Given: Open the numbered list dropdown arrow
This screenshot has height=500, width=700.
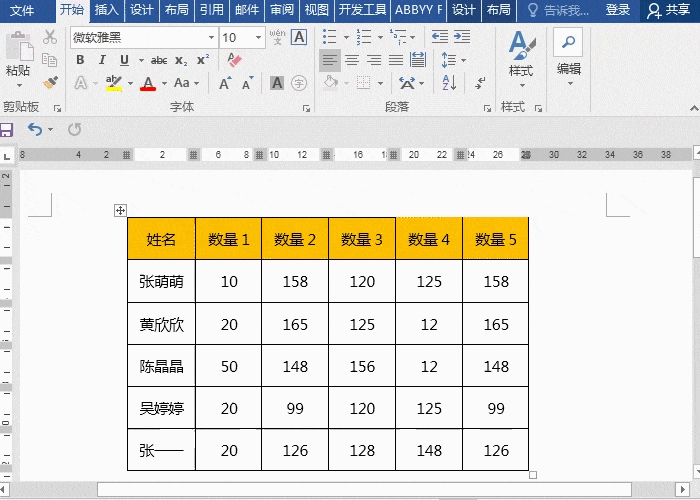Looking at the screenshot, I should click(x=380, y=38).
